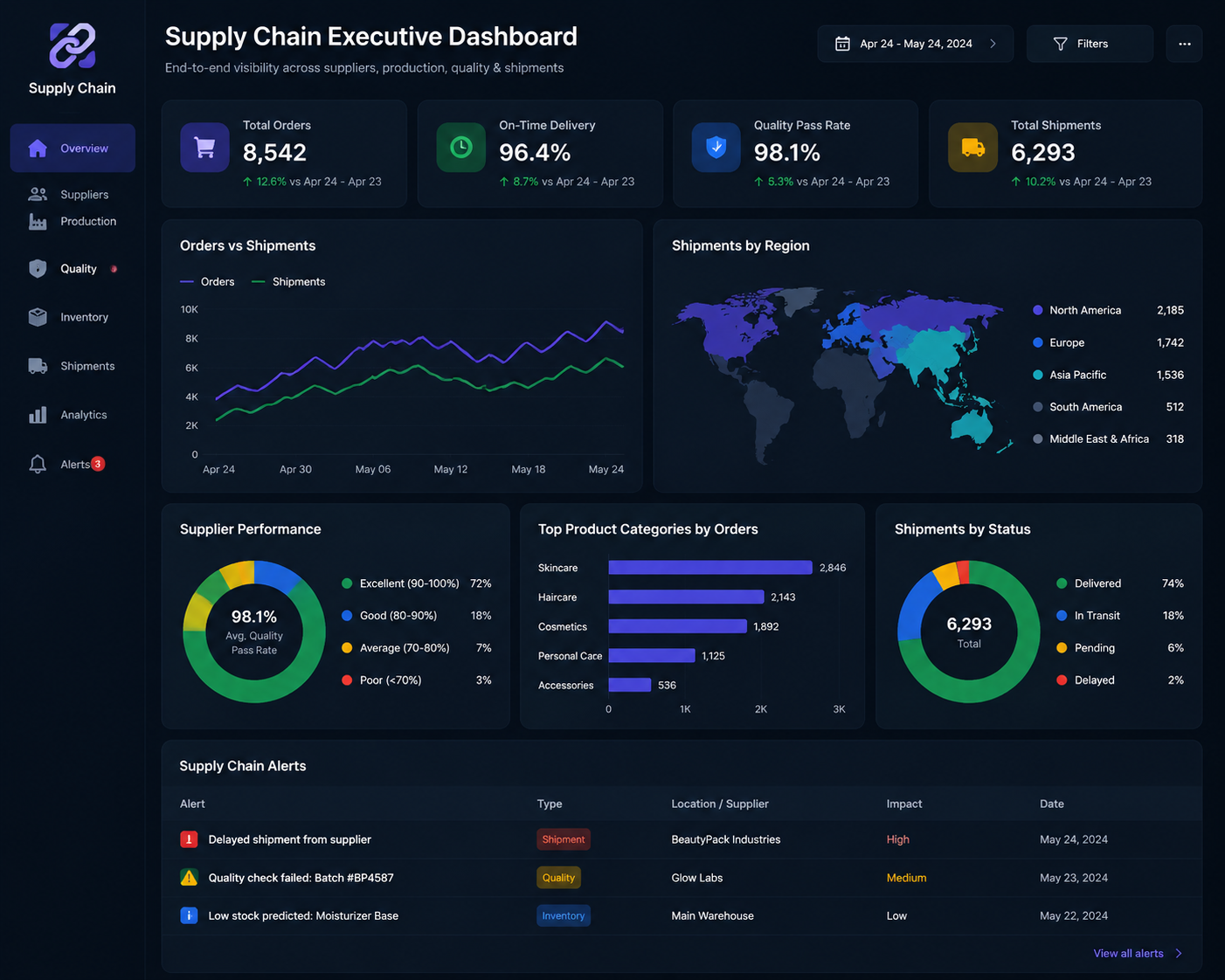Click the Quality shield icon in sidebar
This screenshot has height=980, width=1225.
38,269
